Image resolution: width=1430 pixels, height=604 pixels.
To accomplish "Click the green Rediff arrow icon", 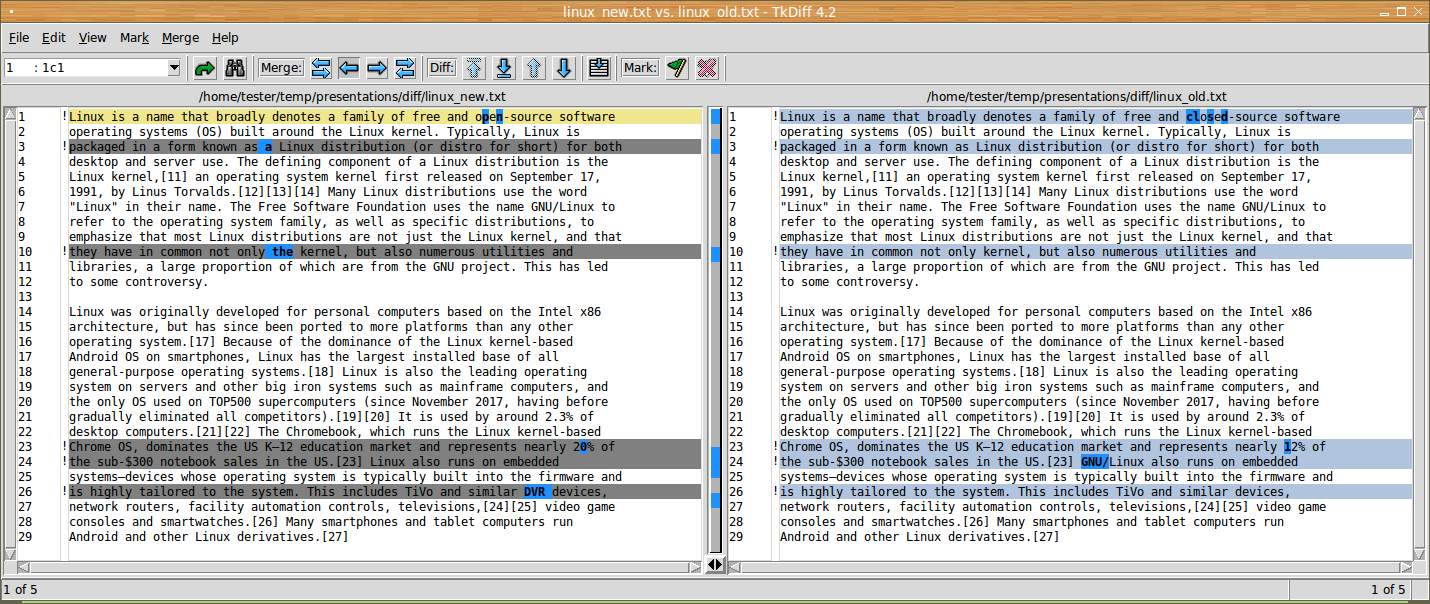I will pyautogui.click(x=205, y=68).
